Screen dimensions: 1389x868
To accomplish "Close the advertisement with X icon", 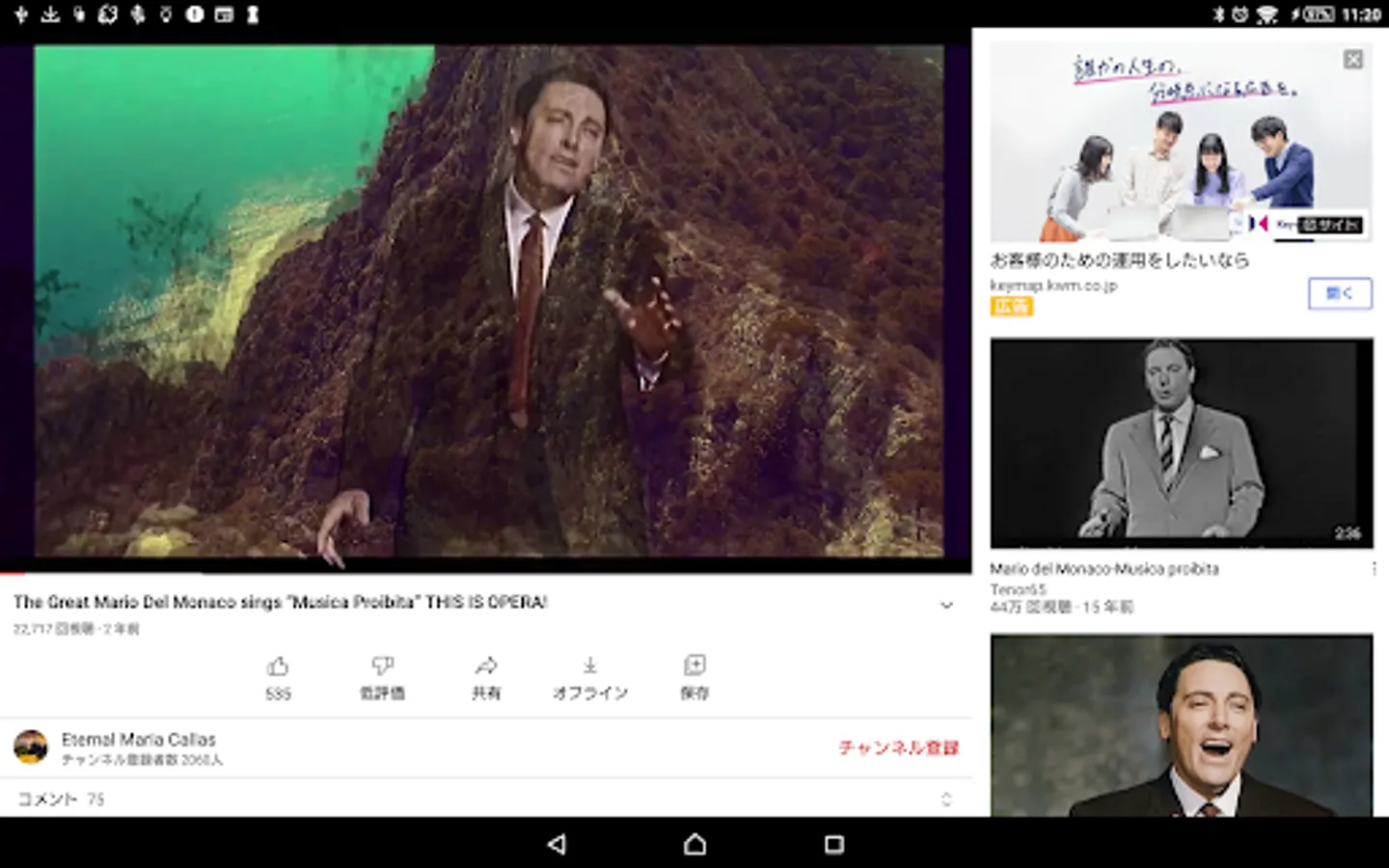I will coord(1353,60).
